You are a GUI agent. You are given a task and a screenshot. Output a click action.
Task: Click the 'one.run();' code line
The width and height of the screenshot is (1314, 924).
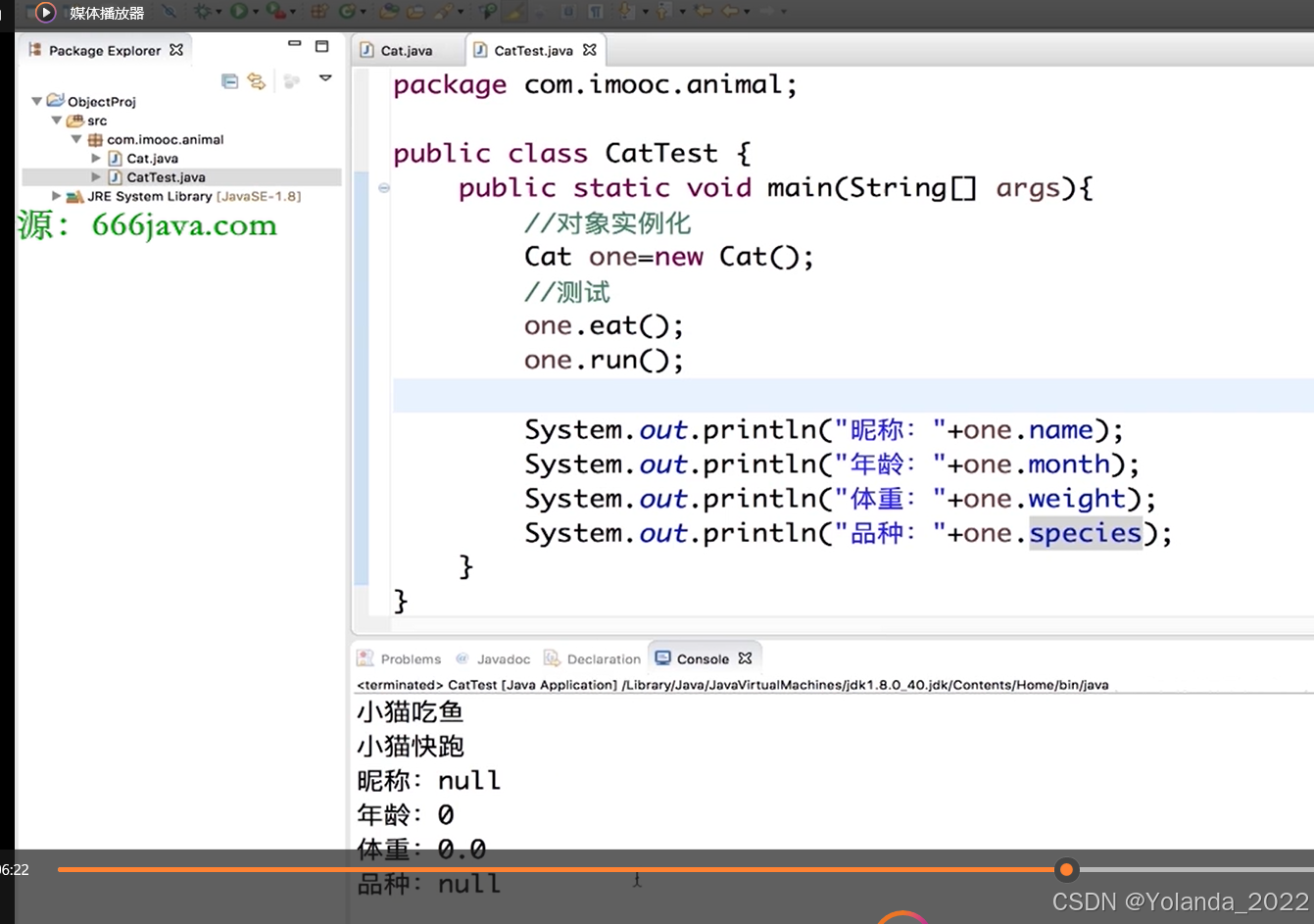604,360
